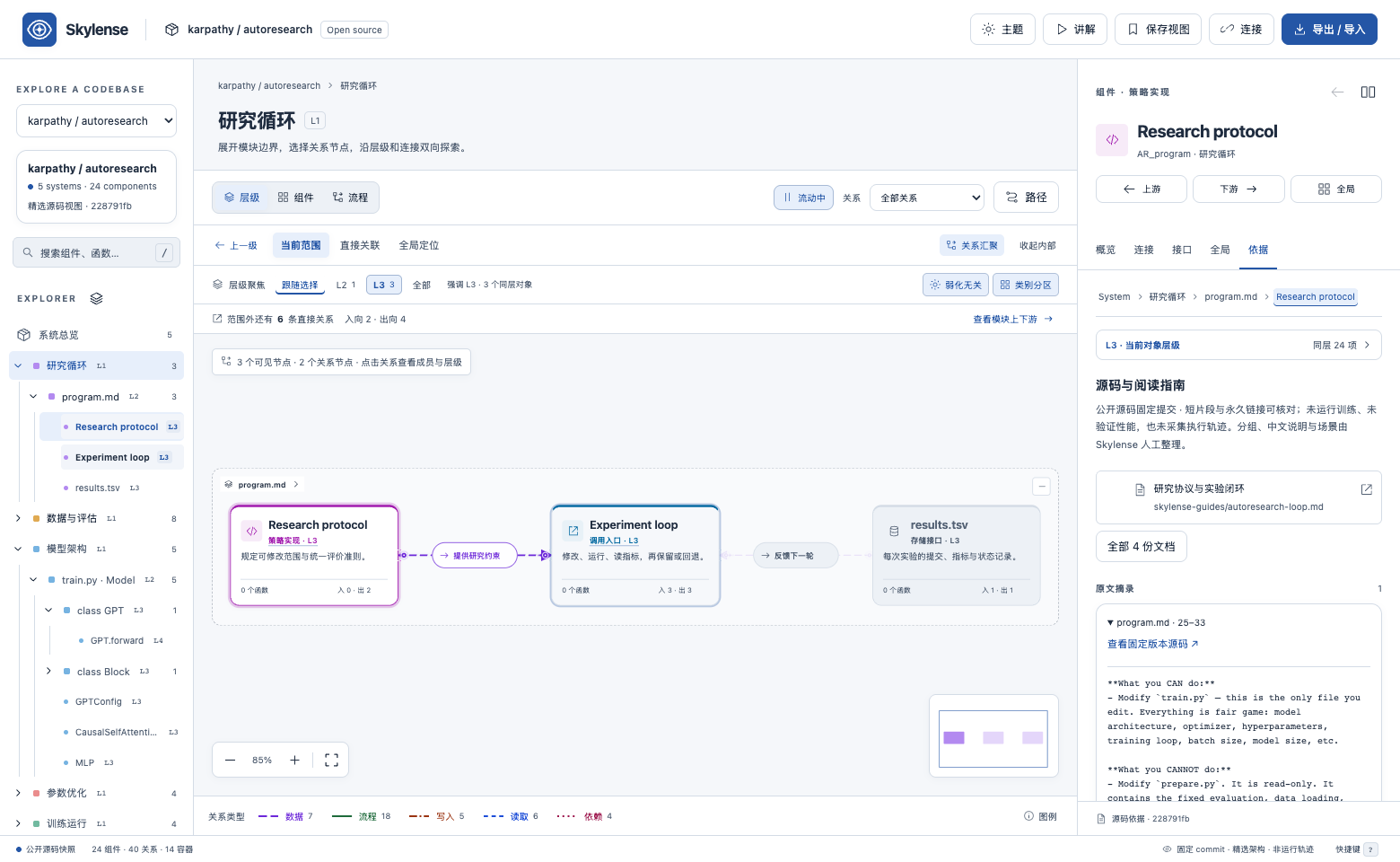Expand the class Block tree node
Image resolution: width=1400 pixels, height=862 pixels.
[48, 671]
